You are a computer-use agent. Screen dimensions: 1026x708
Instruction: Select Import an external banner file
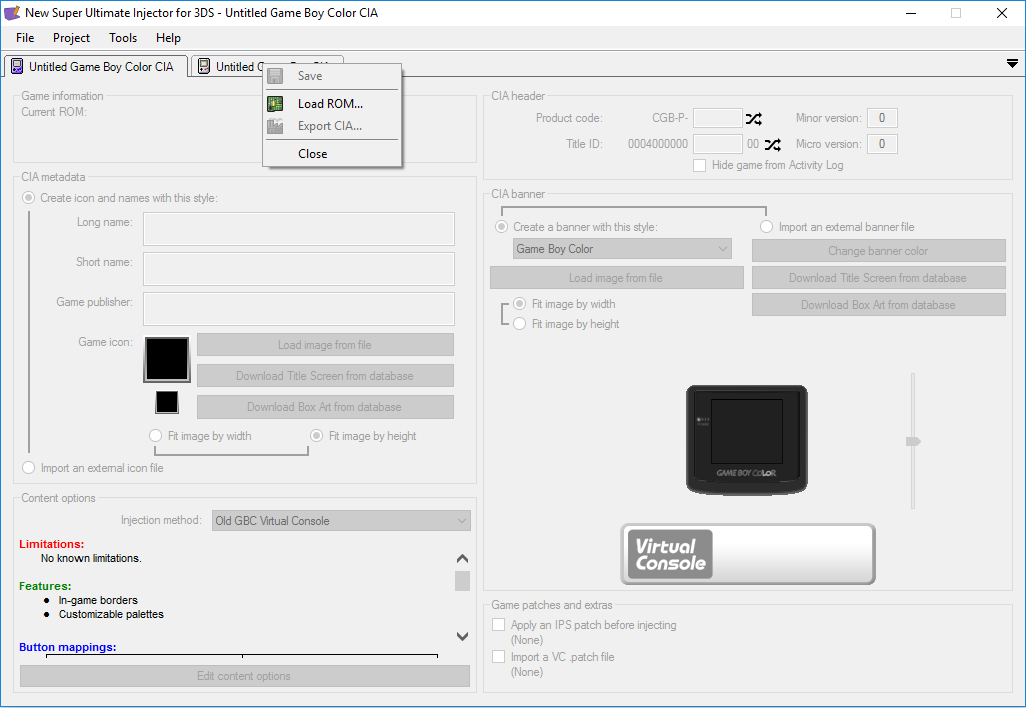coord(766,227)
